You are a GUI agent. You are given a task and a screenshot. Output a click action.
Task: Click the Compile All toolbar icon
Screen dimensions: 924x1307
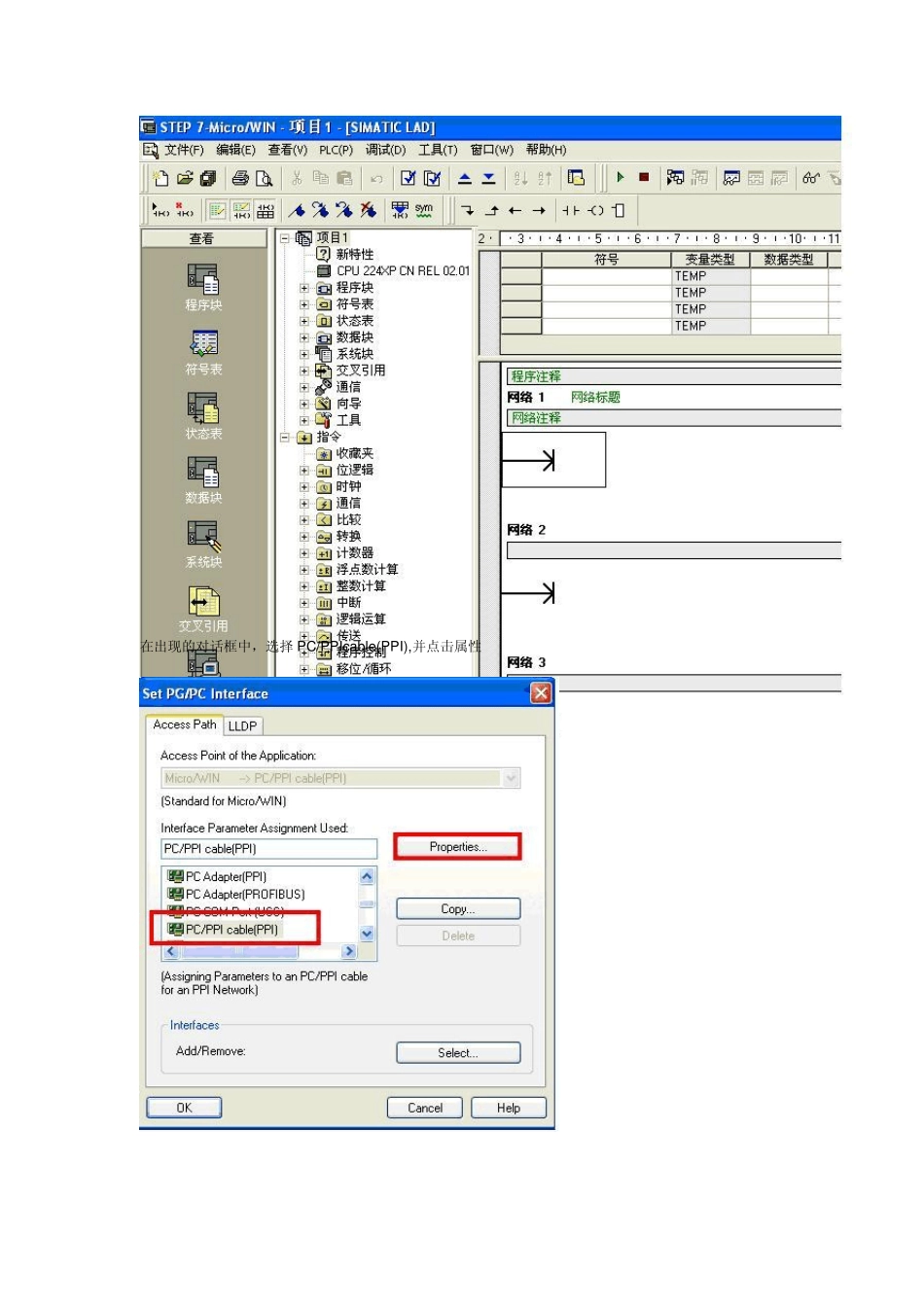[433, 178]
